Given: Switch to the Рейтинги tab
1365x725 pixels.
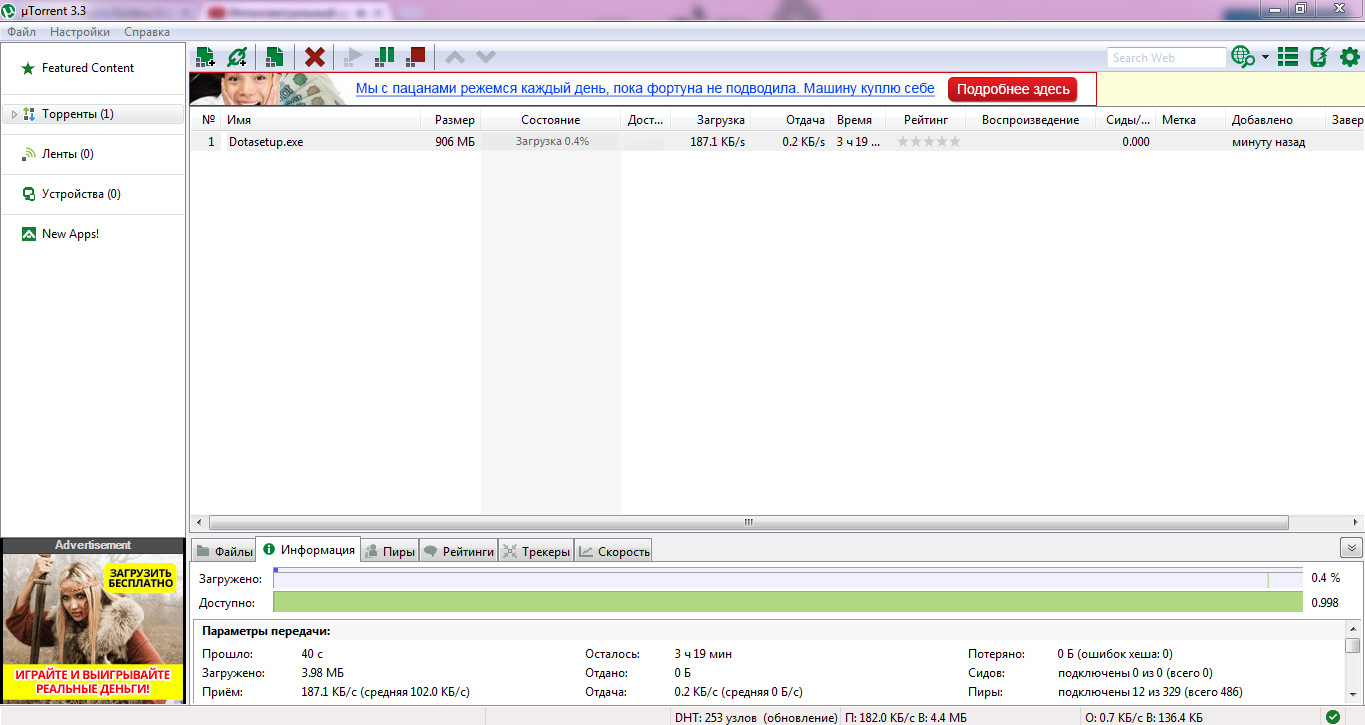Looking at the screenshot, I should (458, 551).
